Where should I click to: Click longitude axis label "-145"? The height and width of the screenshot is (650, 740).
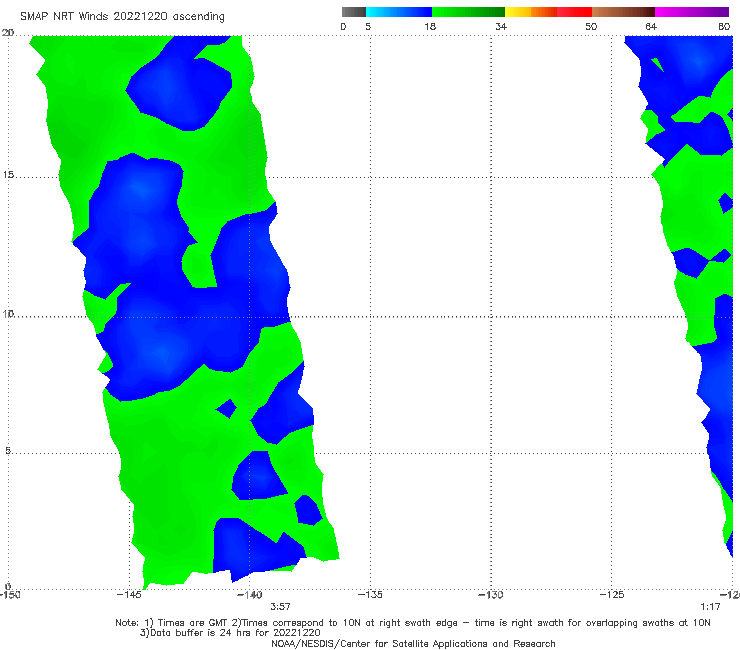129,595
